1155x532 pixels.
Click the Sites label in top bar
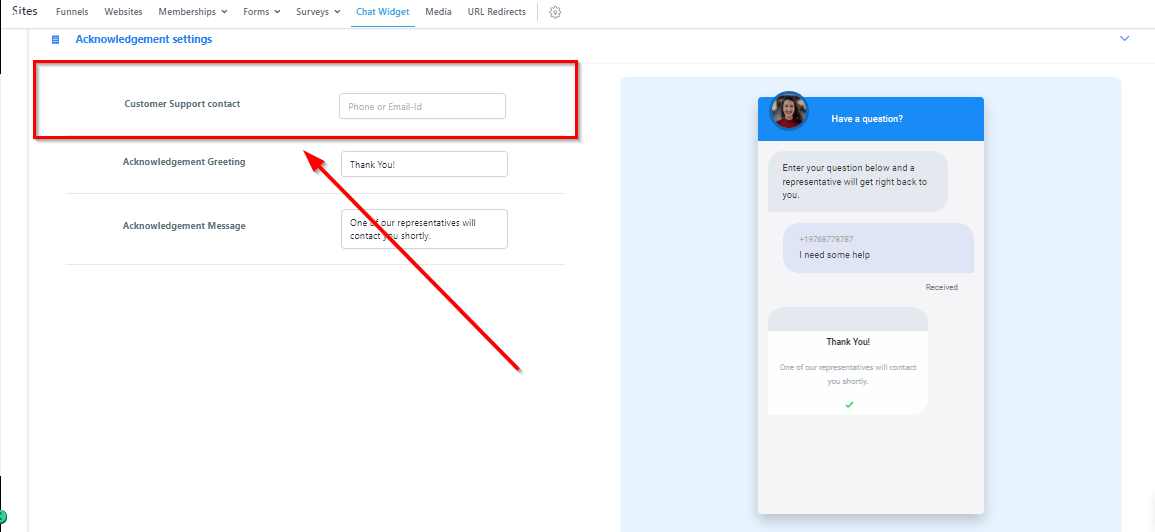[x=24, y=11]
